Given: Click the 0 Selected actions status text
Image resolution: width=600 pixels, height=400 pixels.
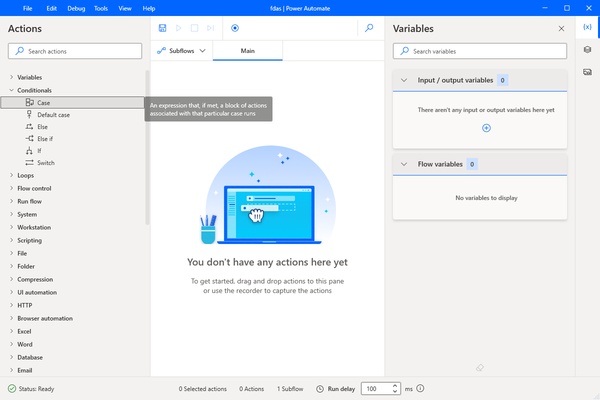Looking at the screenshot, I should coord(202,389).
